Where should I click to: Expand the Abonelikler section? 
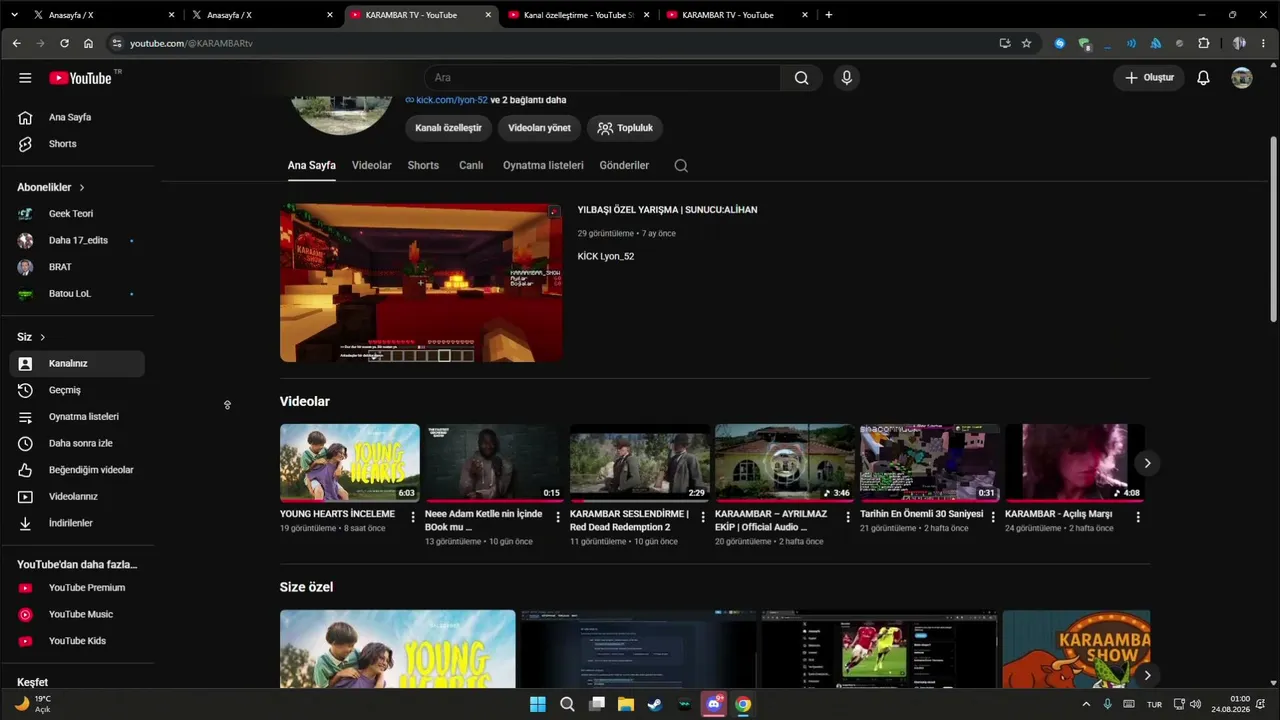pos(51,187)
